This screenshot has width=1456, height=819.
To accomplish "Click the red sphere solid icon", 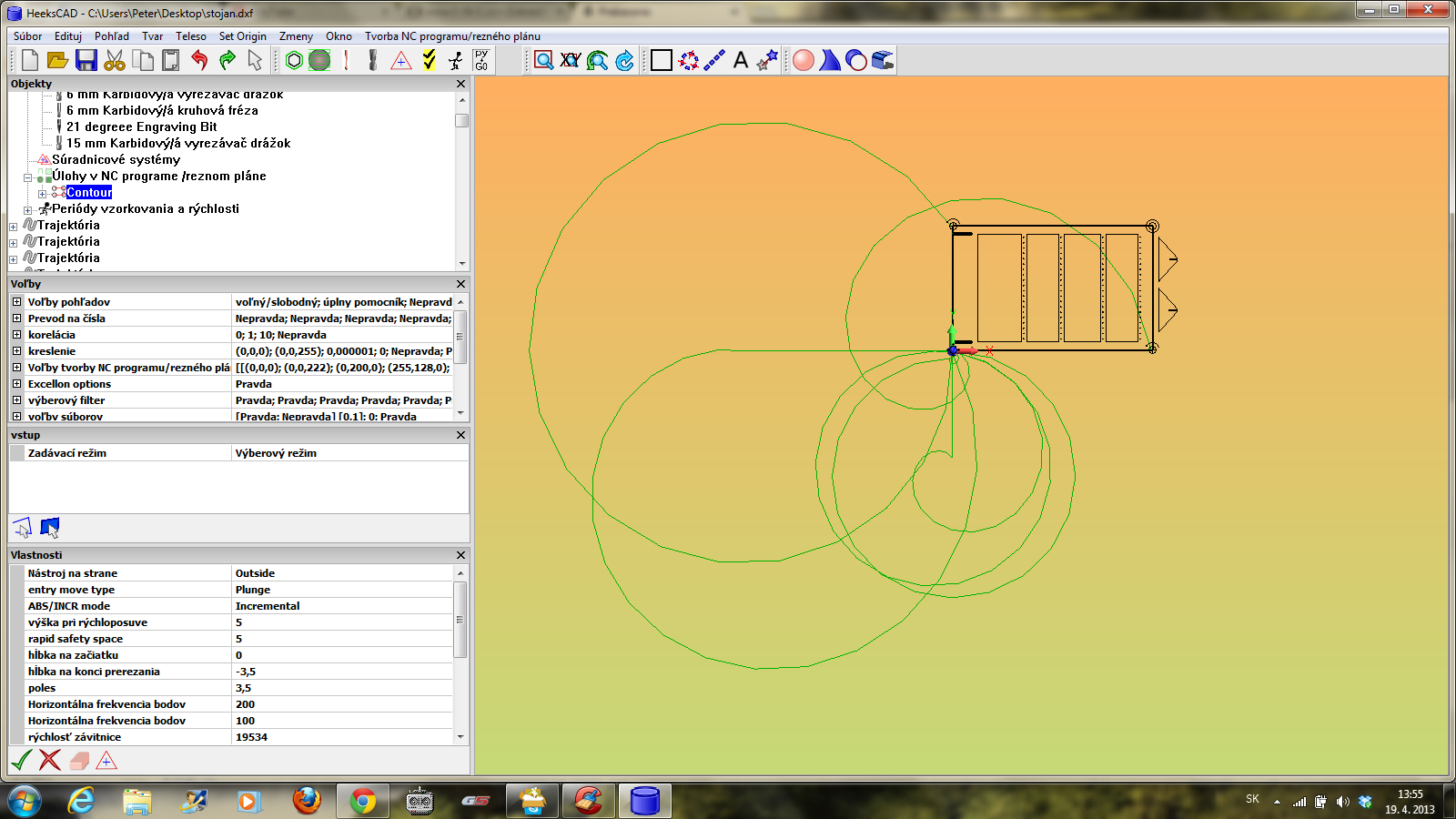I will [803, 60].
